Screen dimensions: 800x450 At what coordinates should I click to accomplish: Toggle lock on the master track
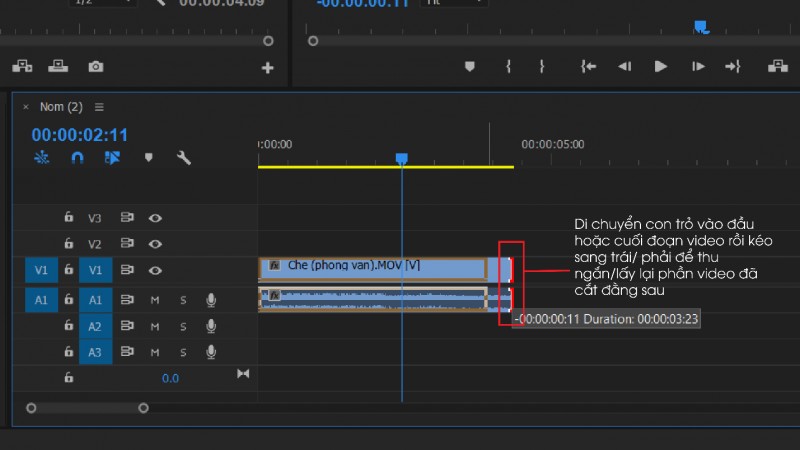69,378
